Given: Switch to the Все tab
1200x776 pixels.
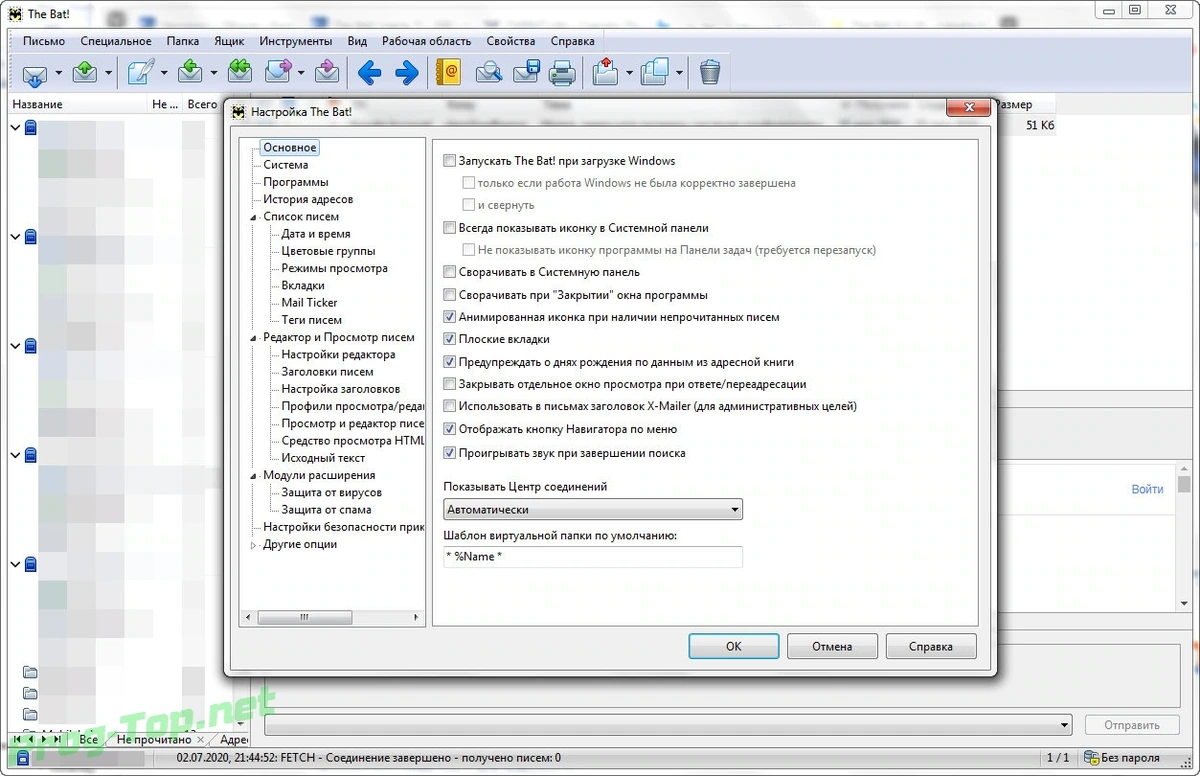Looking at the screenshot, I should (89, 740).
